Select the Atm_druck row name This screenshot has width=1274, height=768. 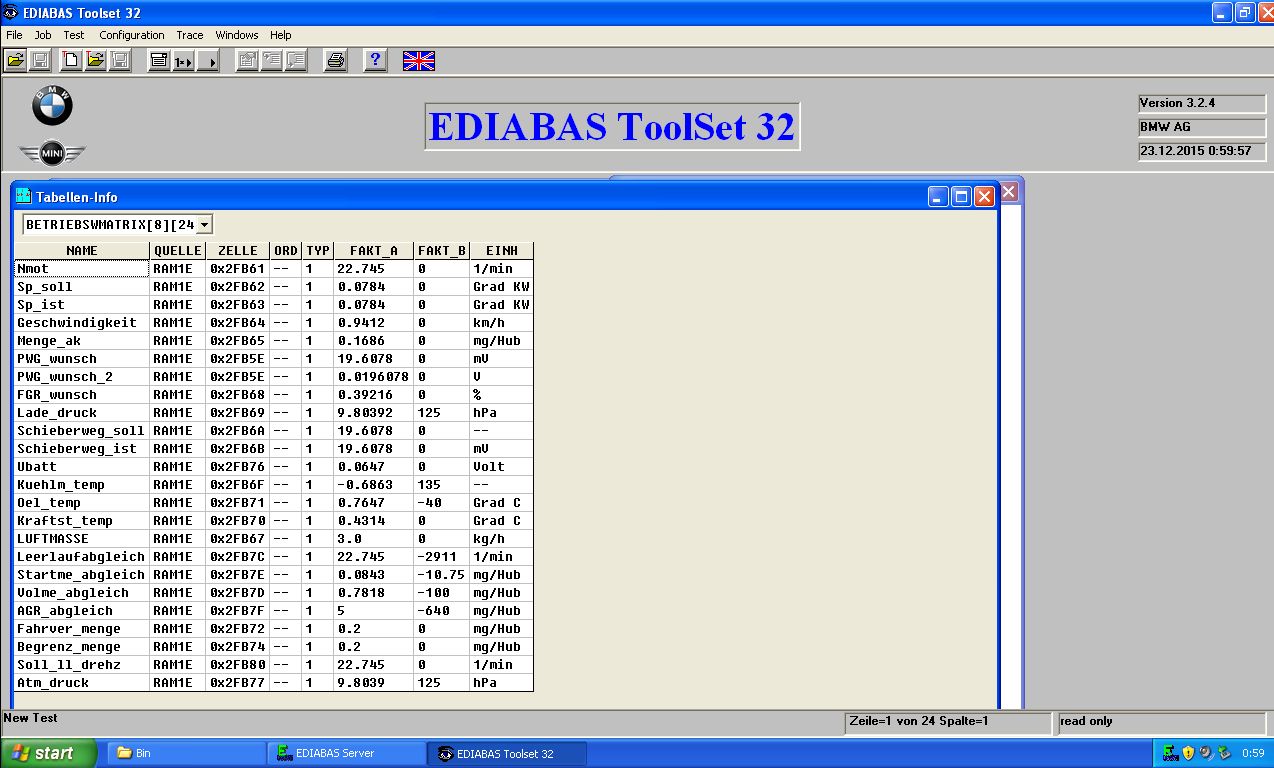[82, 683]
